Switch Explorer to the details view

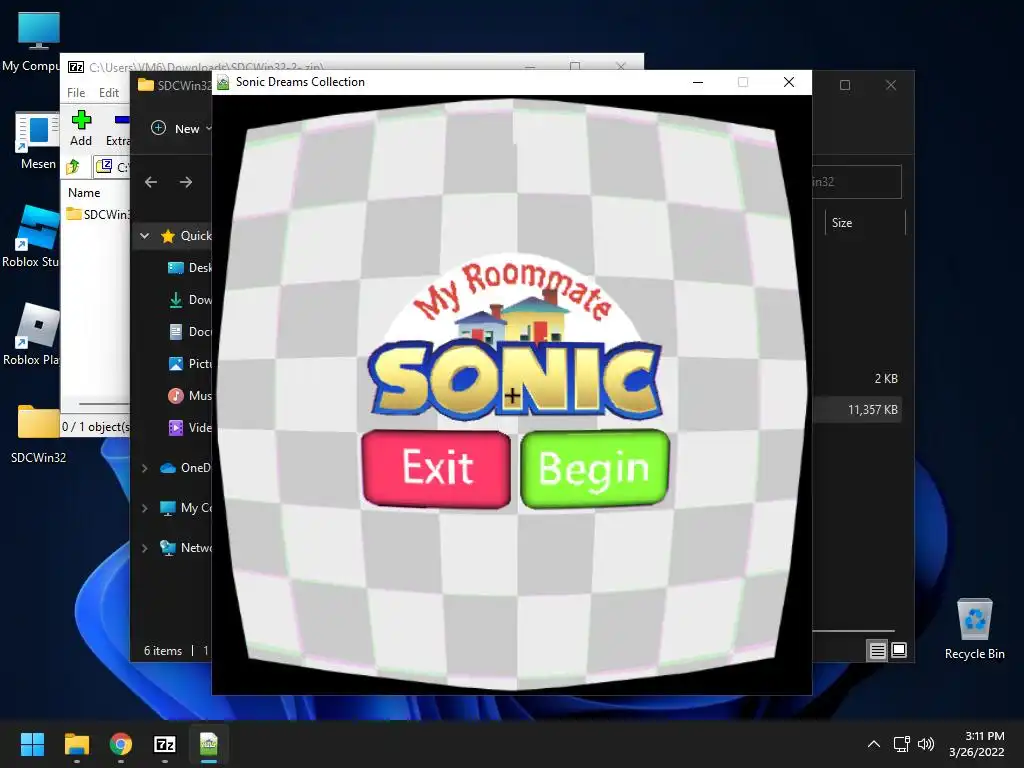(878, 650)
